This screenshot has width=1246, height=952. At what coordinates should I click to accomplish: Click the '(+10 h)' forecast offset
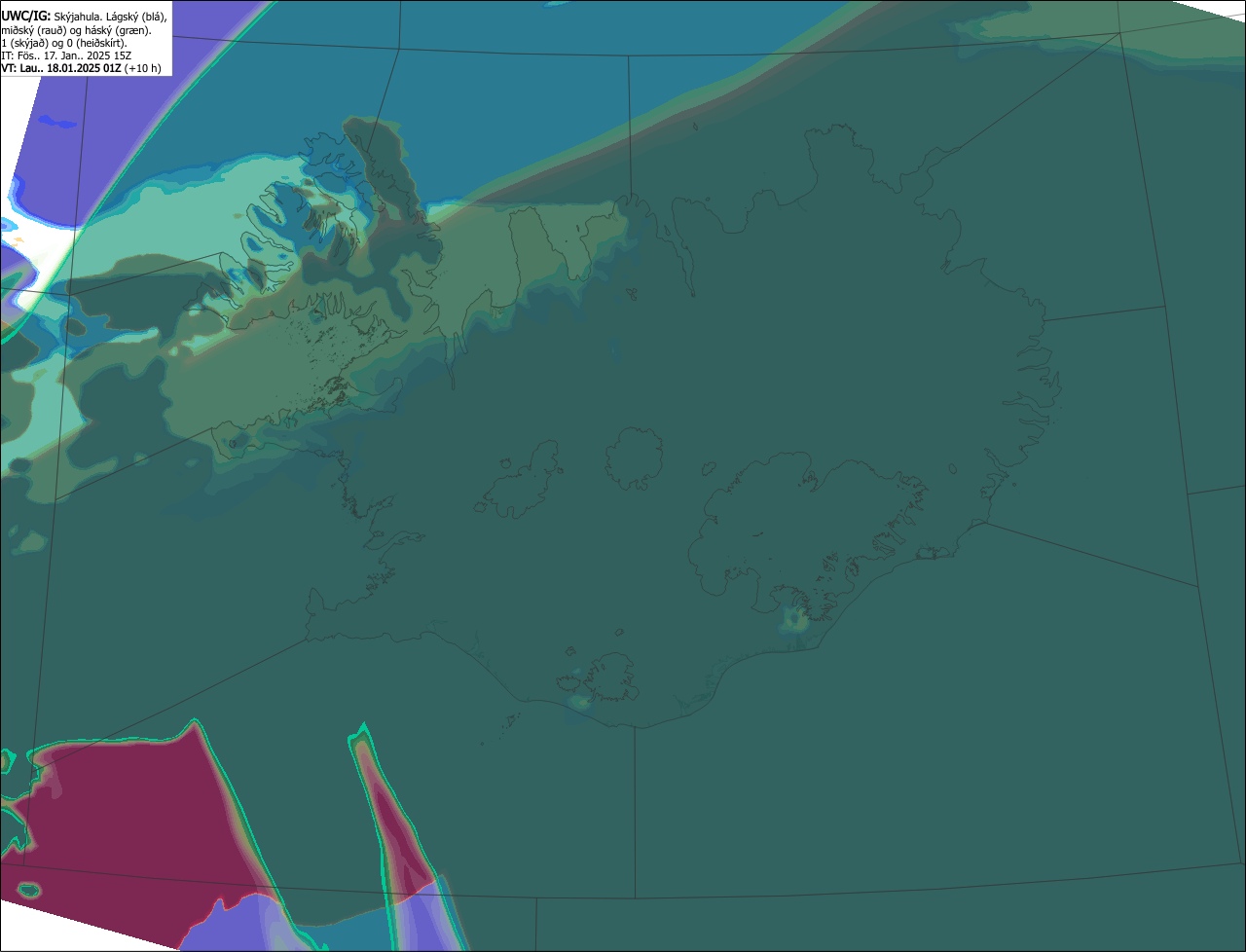coord(143,68)
